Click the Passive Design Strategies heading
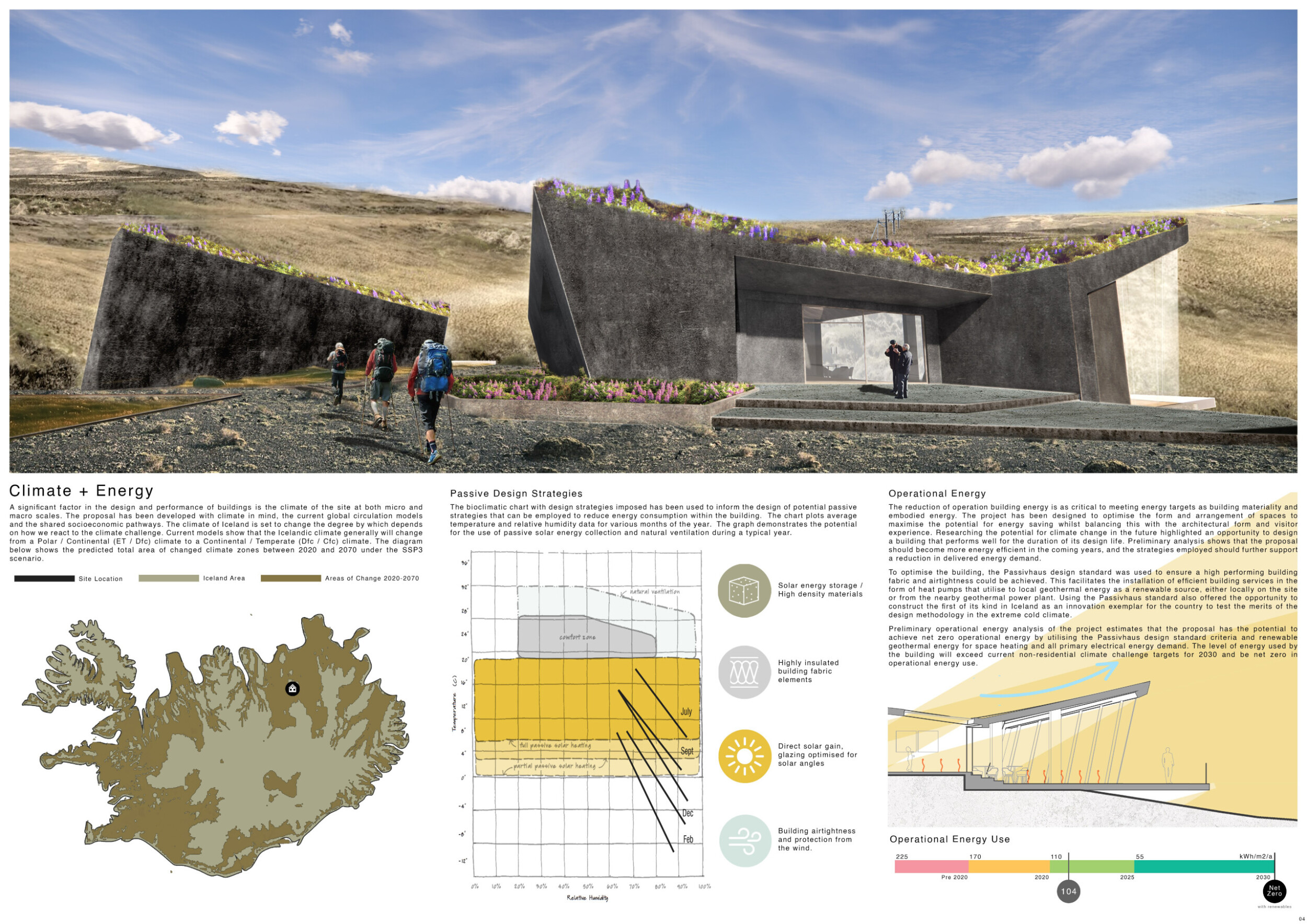 [515, 493]
